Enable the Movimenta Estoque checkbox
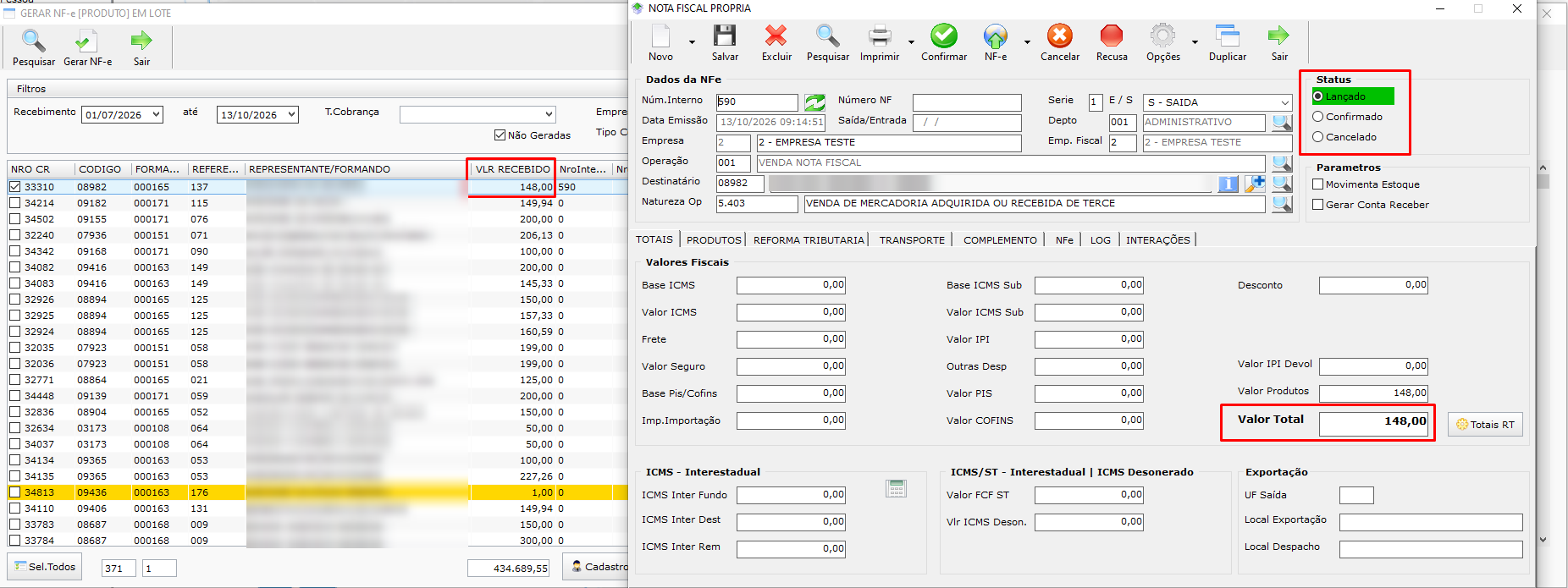The height and width of the screenshot is (588, 1568). (x=1317, y=184)
